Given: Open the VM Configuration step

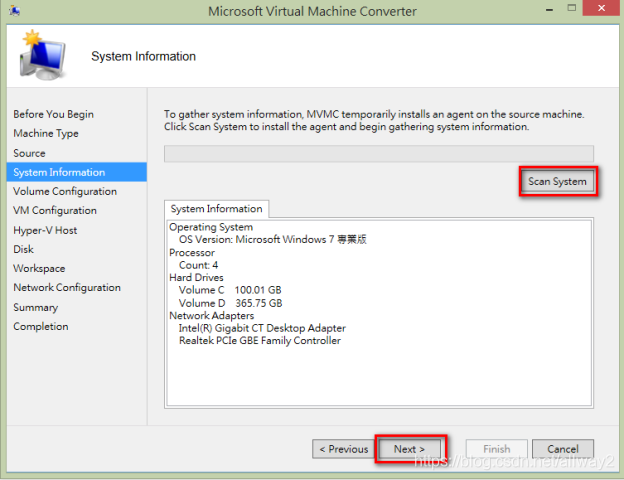Looking at the screenshot, I should (x=55, y=211).
